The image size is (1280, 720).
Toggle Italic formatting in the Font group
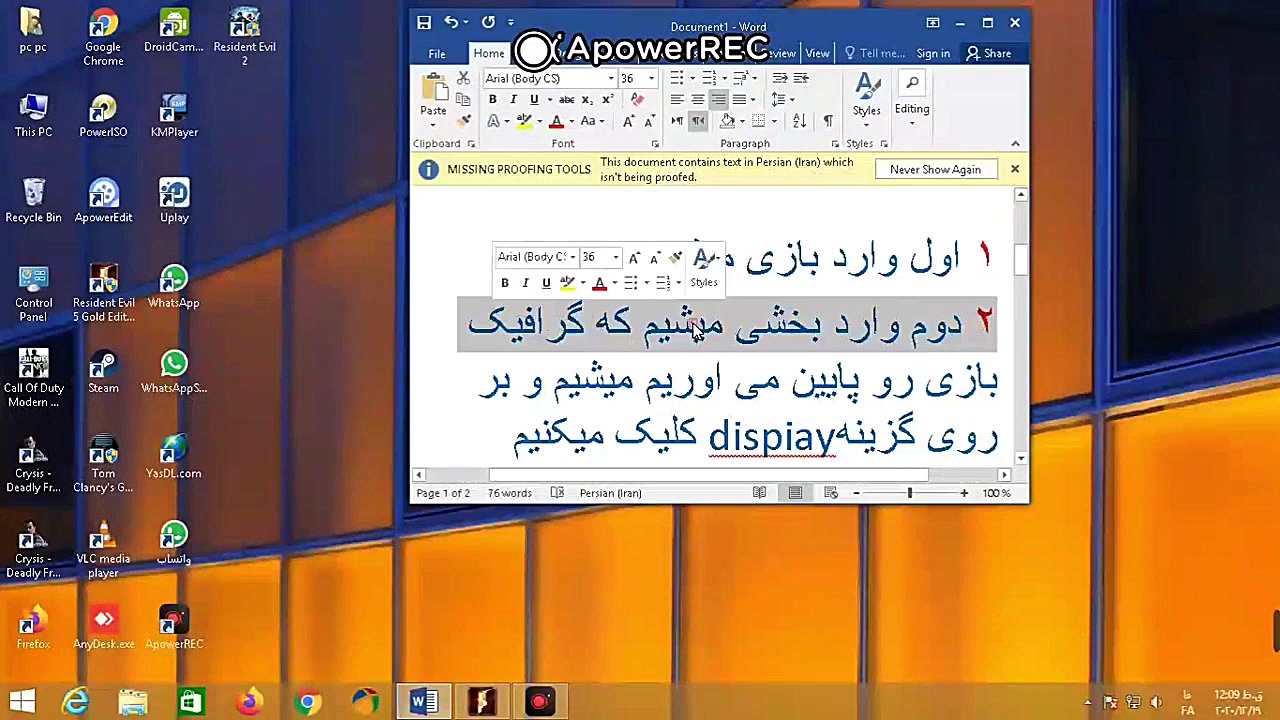pyautogui.click(x=512, y=99)
